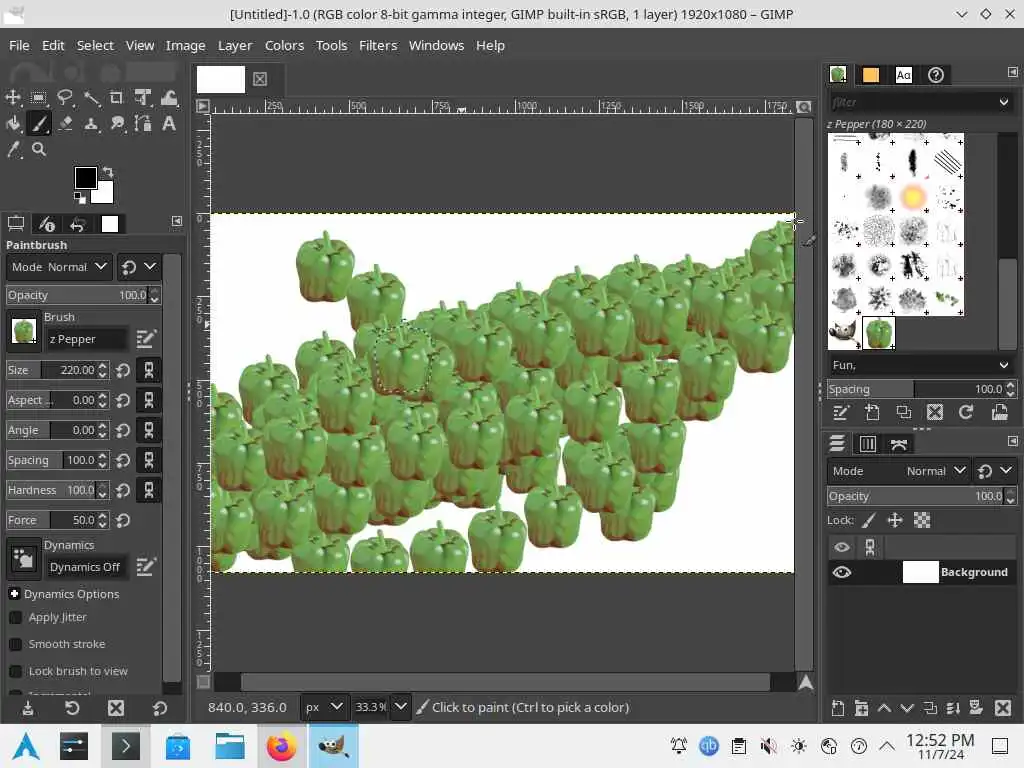The height and width of the screenshot is (768, 1024).
Task: Click the background white color swatch
Action: 104,194
